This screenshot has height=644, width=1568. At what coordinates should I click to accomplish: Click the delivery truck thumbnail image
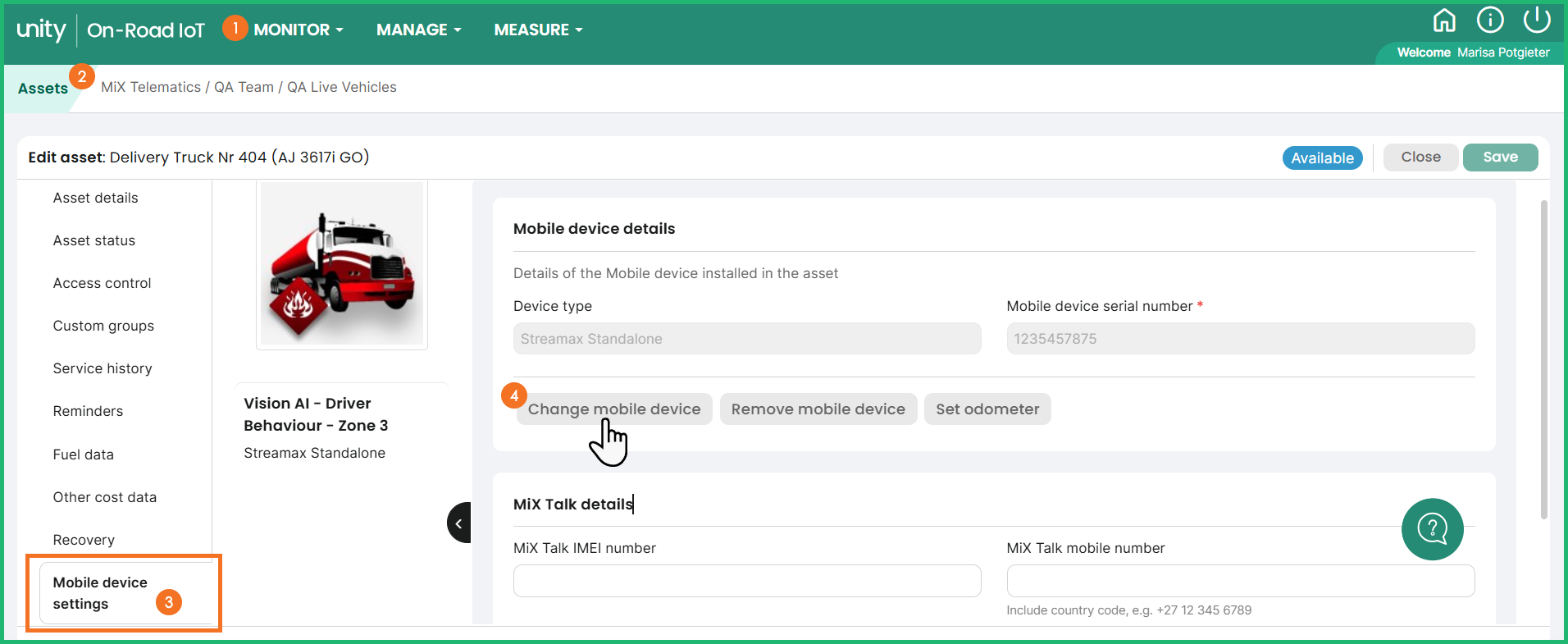click(342, 264)
